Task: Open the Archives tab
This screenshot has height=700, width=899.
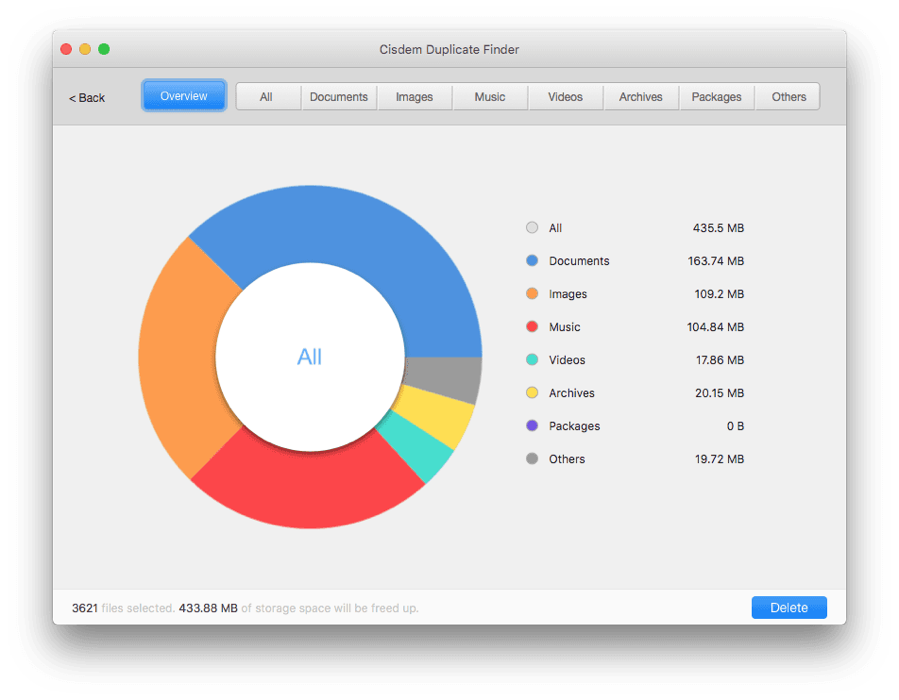Action: (640, 97)
